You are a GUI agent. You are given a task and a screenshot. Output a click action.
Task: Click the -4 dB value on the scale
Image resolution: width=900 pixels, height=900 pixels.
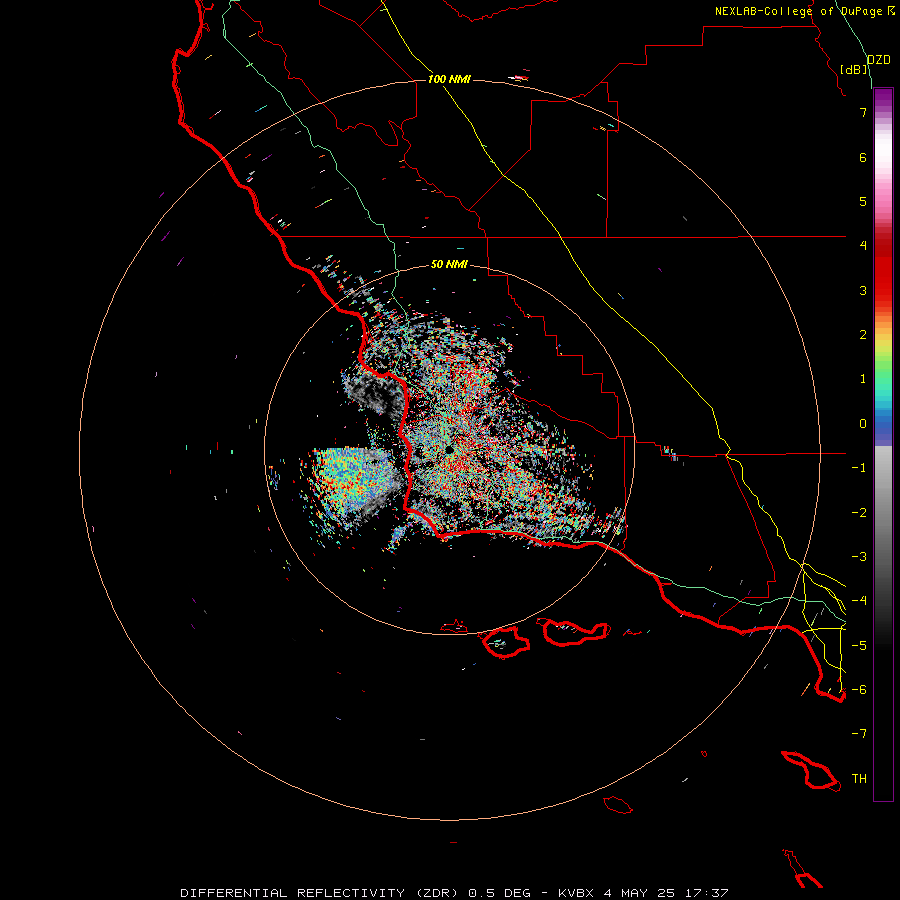(859, 601)
